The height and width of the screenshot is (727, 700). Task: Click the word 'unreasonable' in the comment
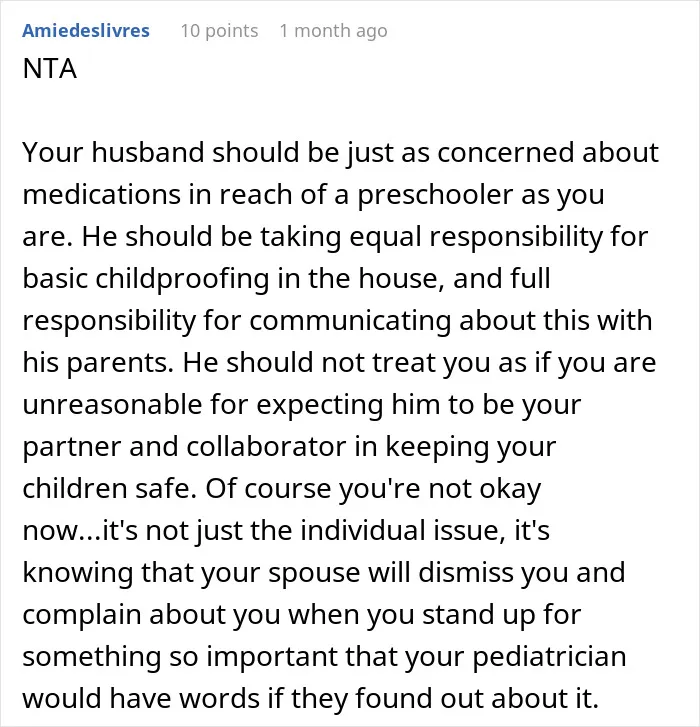click(x=112, y=404)
